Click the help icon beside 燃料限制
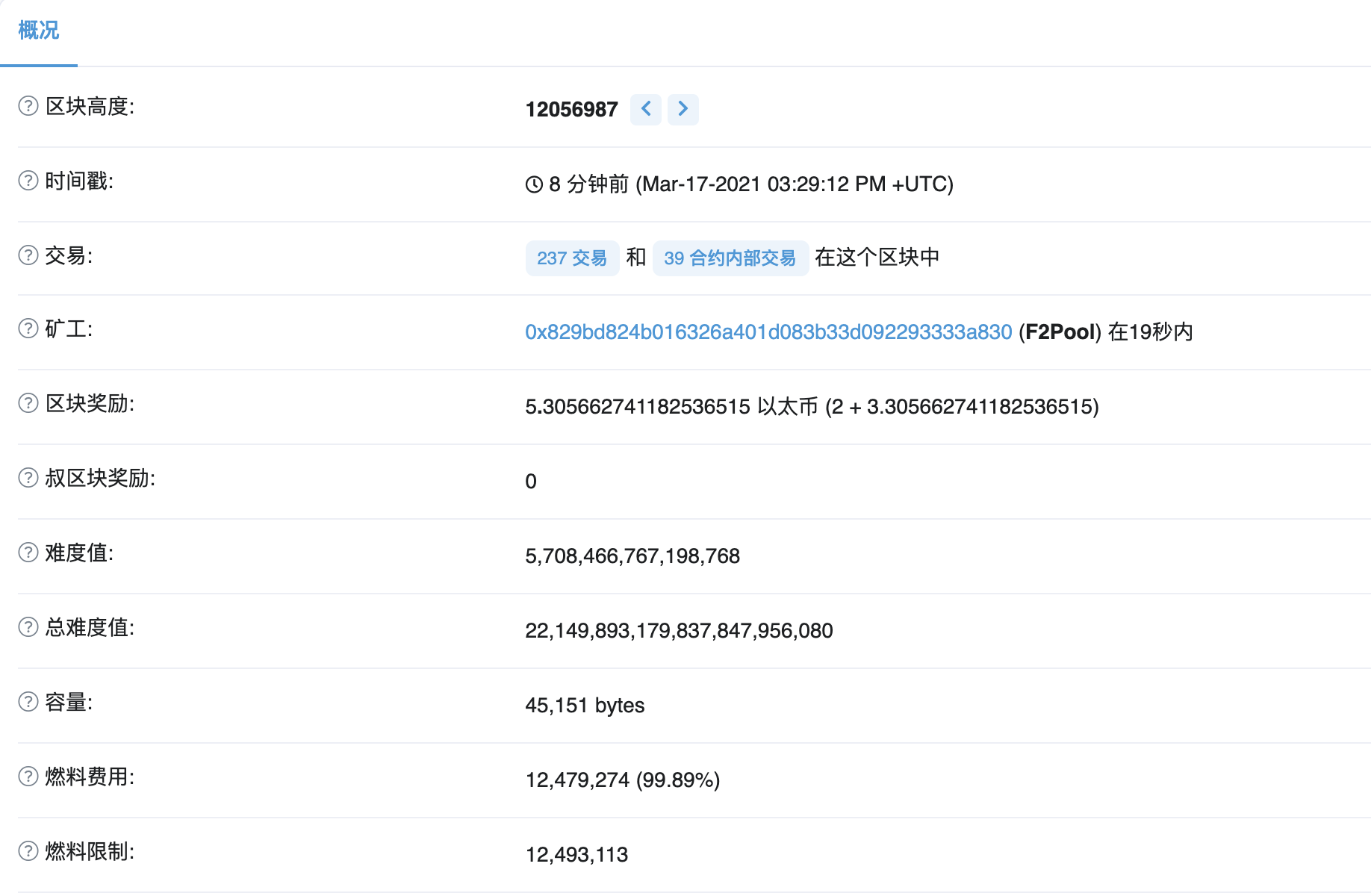Viewport: 1371px width, 896px height. tap(28, 851)
